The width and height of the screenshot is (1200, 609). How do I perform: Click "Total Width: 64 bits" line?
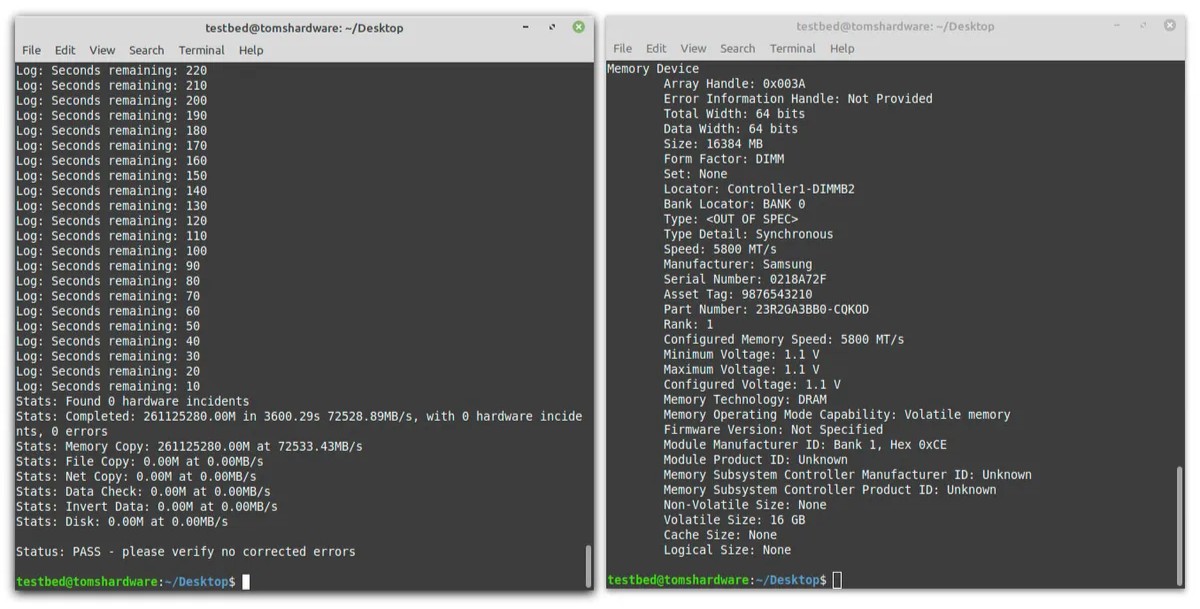pyautogui.click(x=734, y=113)
